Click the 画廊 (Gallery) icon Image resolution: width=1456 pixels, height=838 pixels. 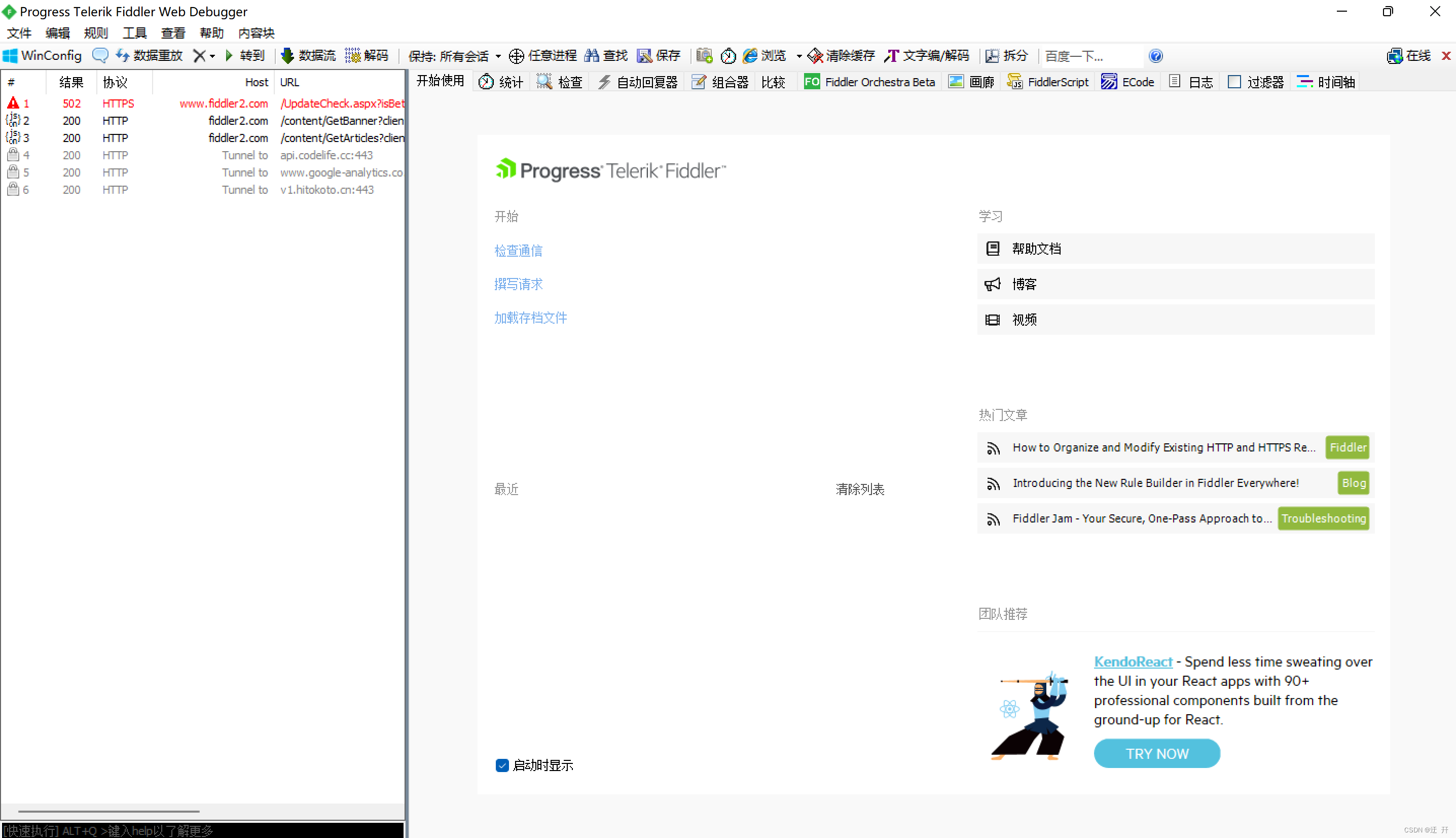point(956,82)
